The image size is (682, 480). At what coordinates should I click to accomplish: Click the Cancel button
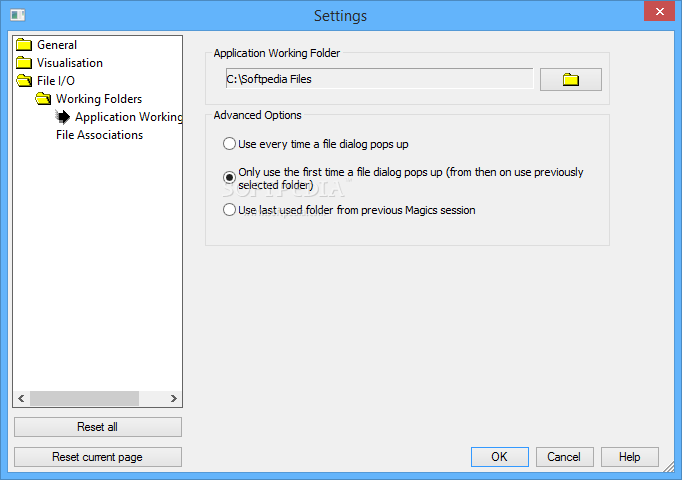(565, 457)
